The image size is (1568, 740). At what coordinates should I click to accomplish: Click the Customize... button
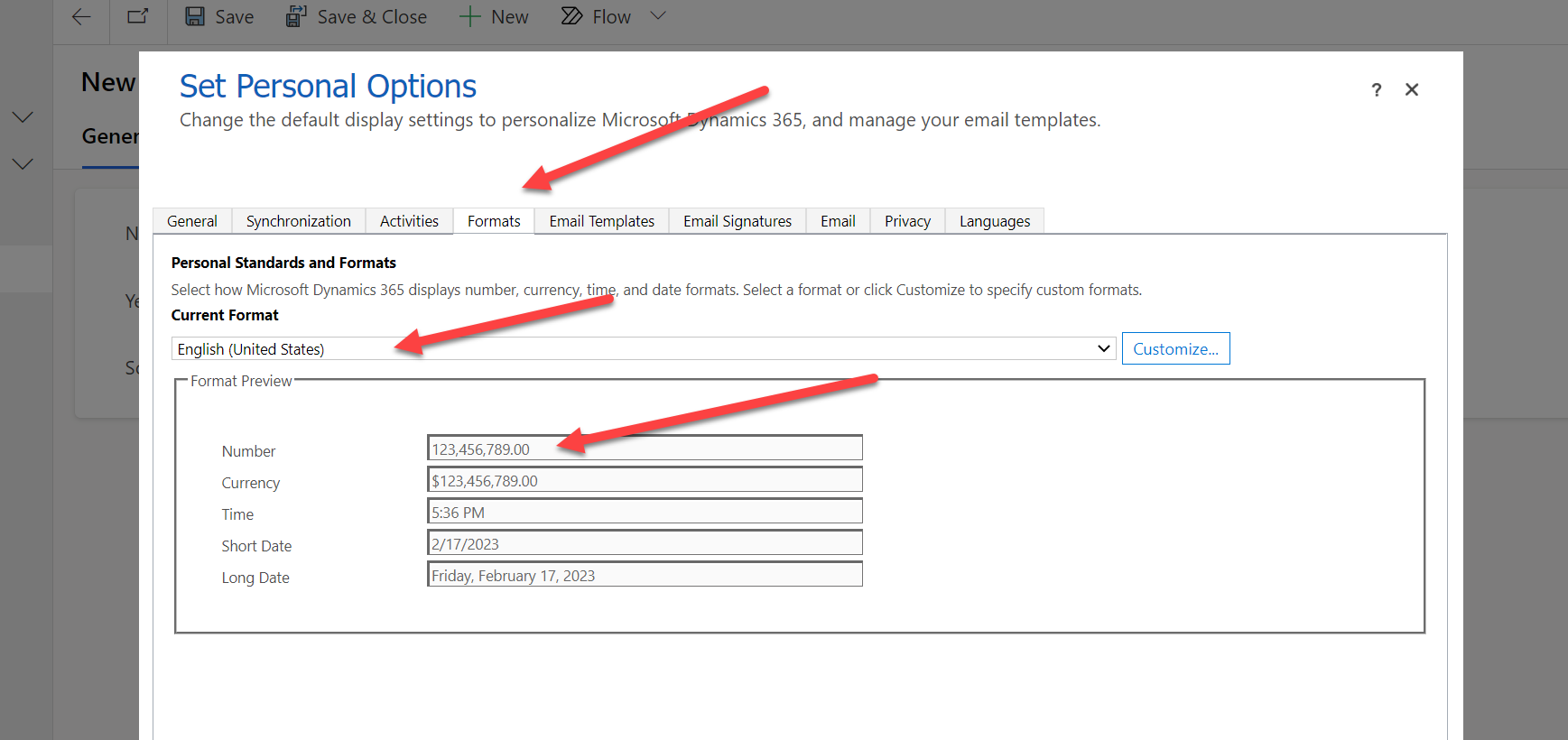coord(1175,349)
